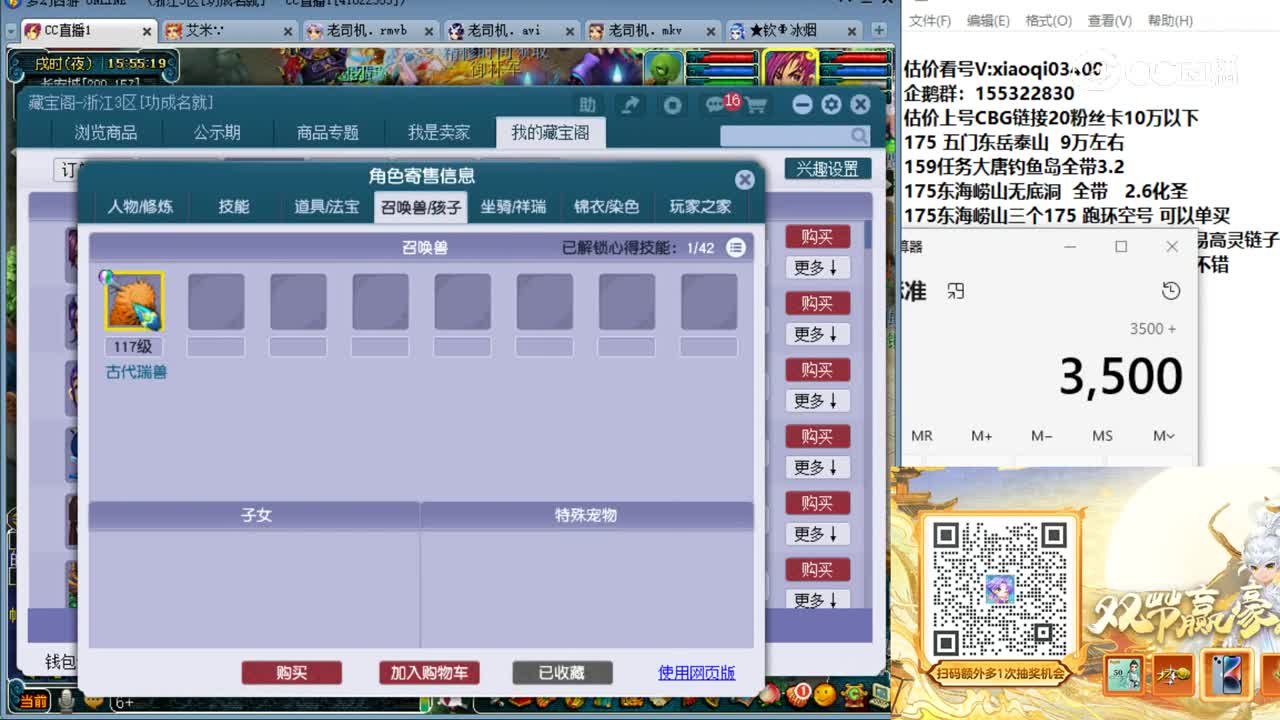Open Notepad 文件(F) menu
The width and height of the screenshot is (1280, 720).
click(x=930, y=20)
